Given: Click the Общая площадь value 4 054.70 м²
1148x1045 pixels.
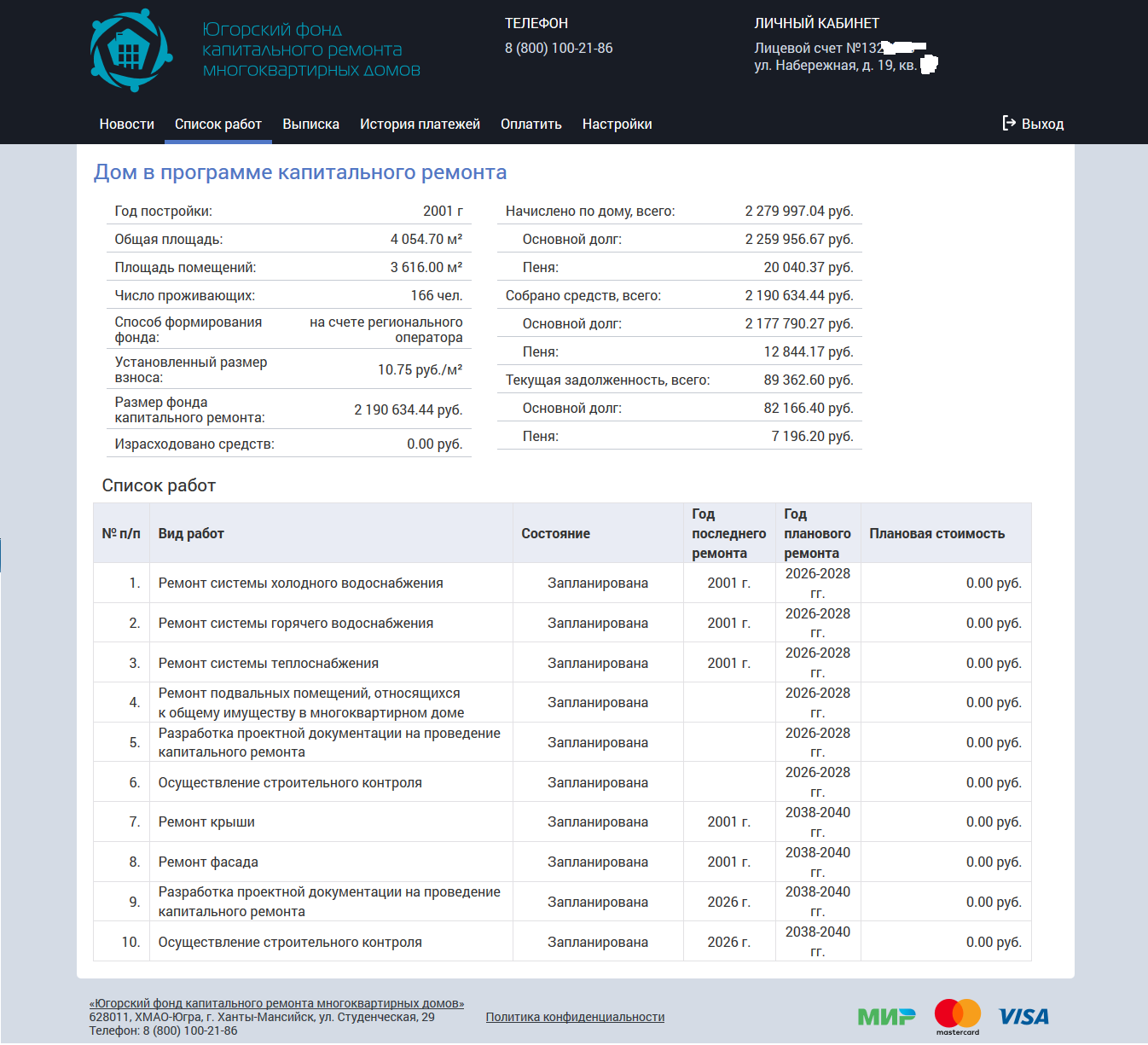Looking at the screenshot, I should 426,240.
